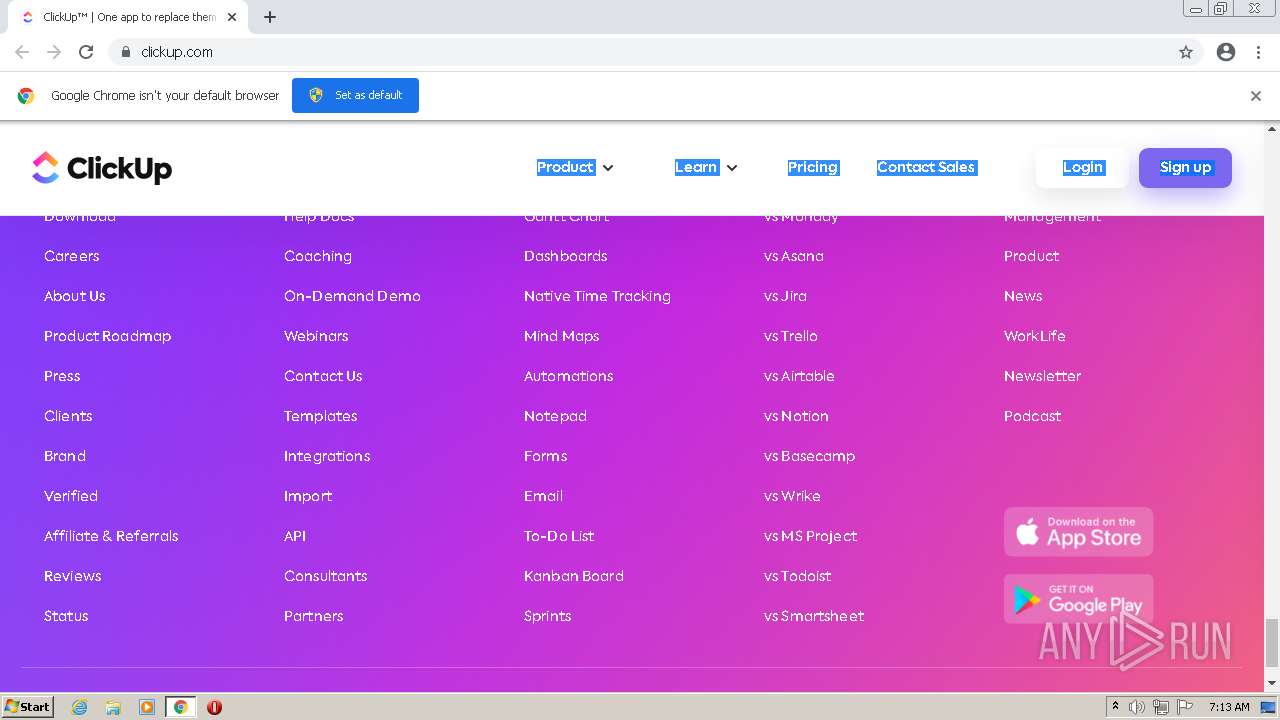Open the Automations link

569,376
